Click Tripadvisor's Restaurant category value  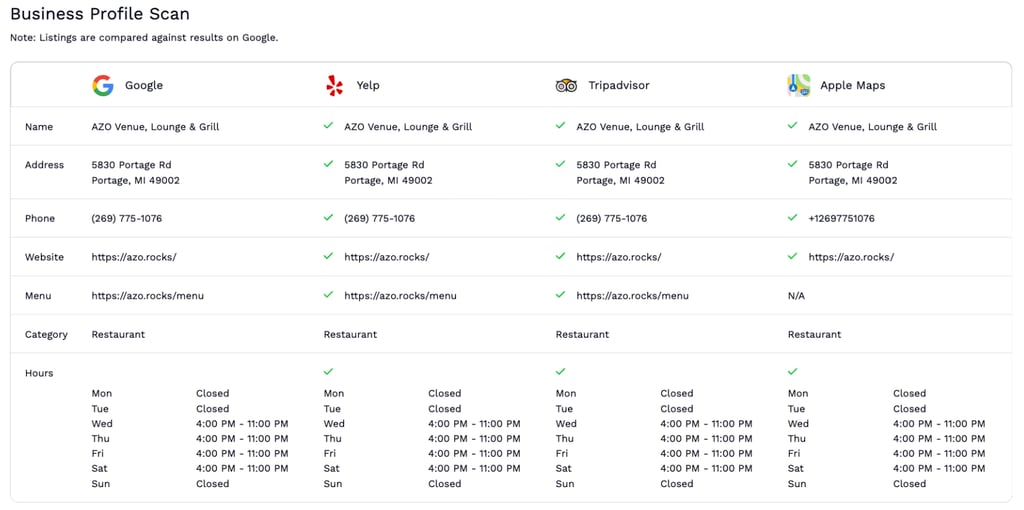(x=582, y=334)
